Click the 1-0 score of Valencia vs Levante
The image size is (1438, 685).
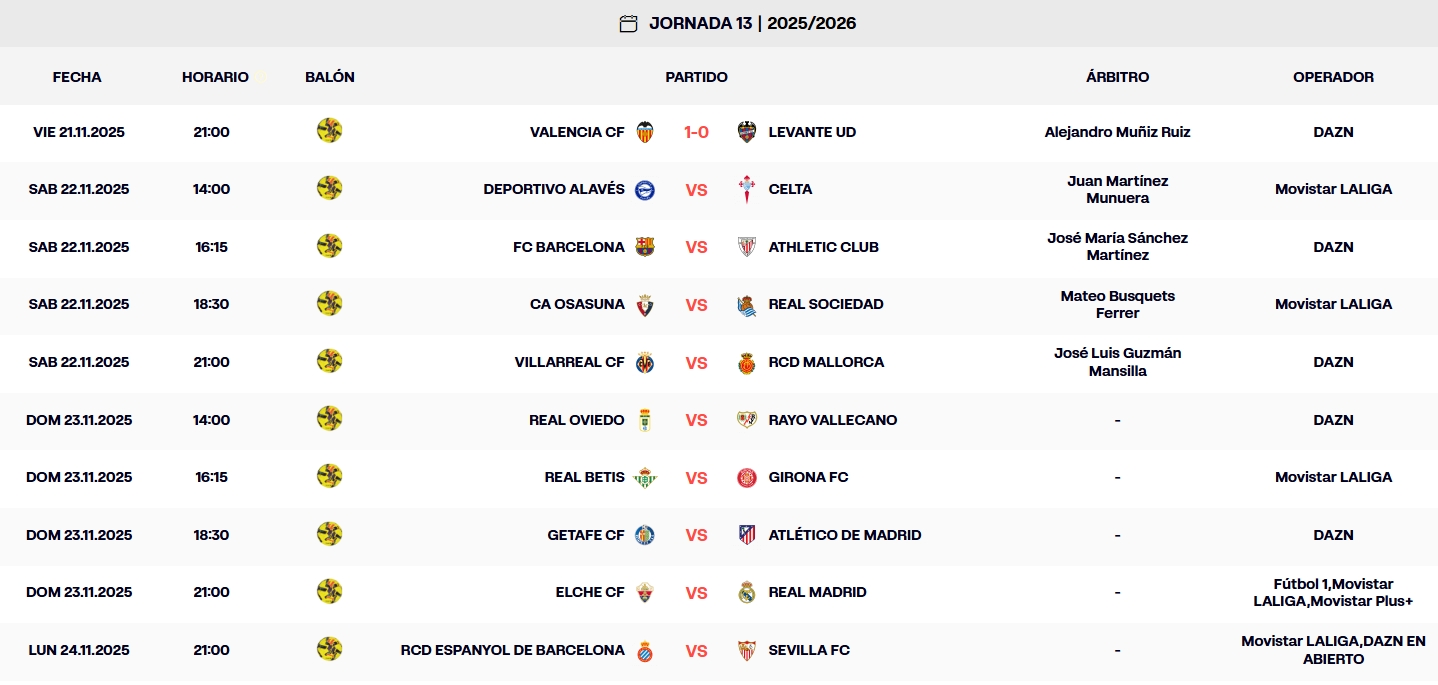696,131
